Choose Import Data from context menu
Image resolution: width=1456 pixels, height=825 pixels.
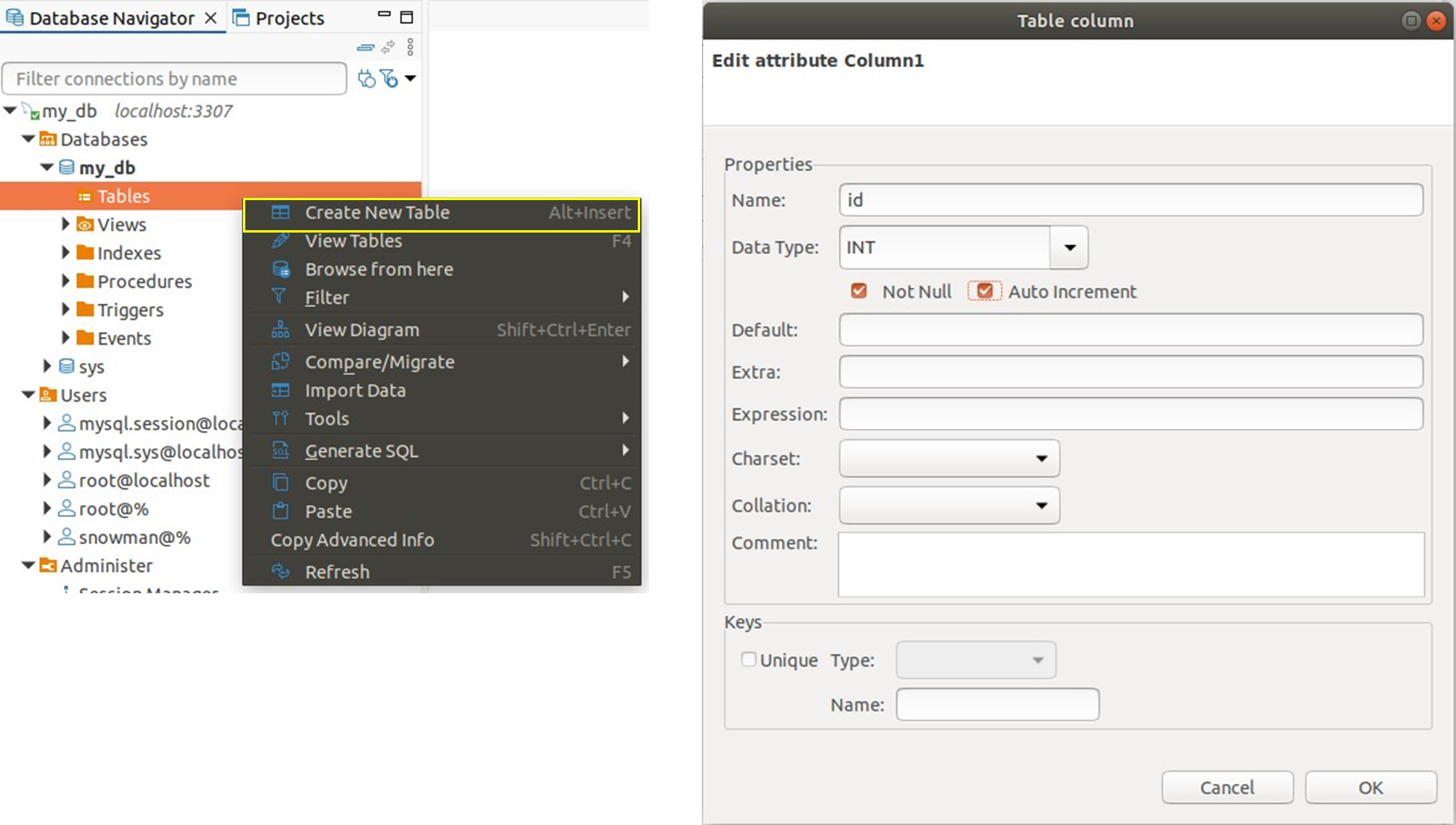point(442,391)
